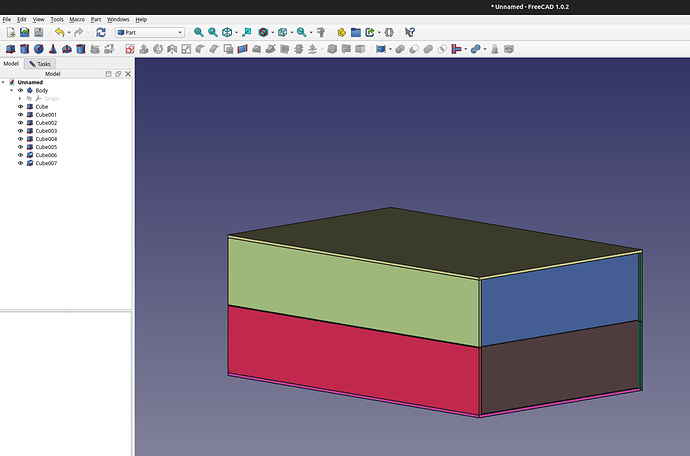Click the Undo arrow icon
690x456 pixels.
click(59, 33)
